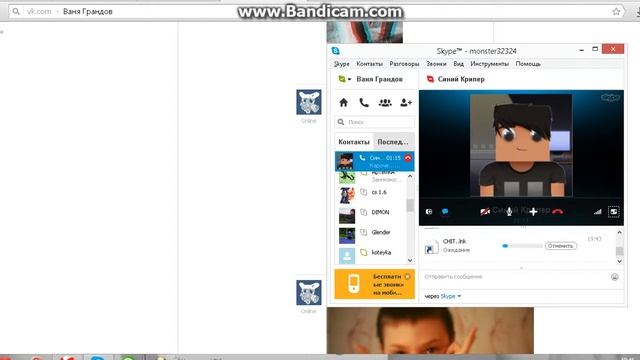Mute the microphone in the call
This screenshot has width=640, height=360.
click(509, 211)
